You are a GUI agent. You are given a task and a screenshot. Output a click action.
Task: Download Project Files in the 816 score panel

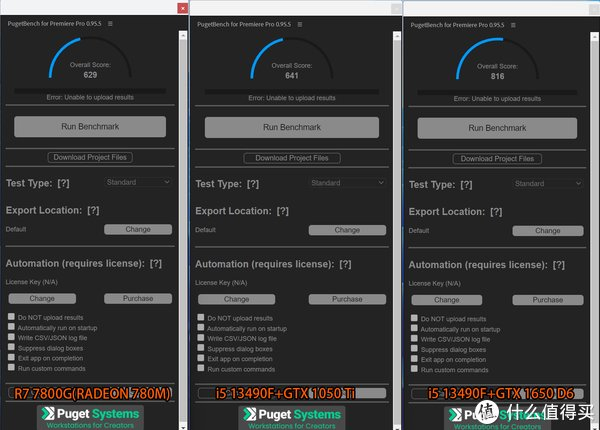click(497, 159)
